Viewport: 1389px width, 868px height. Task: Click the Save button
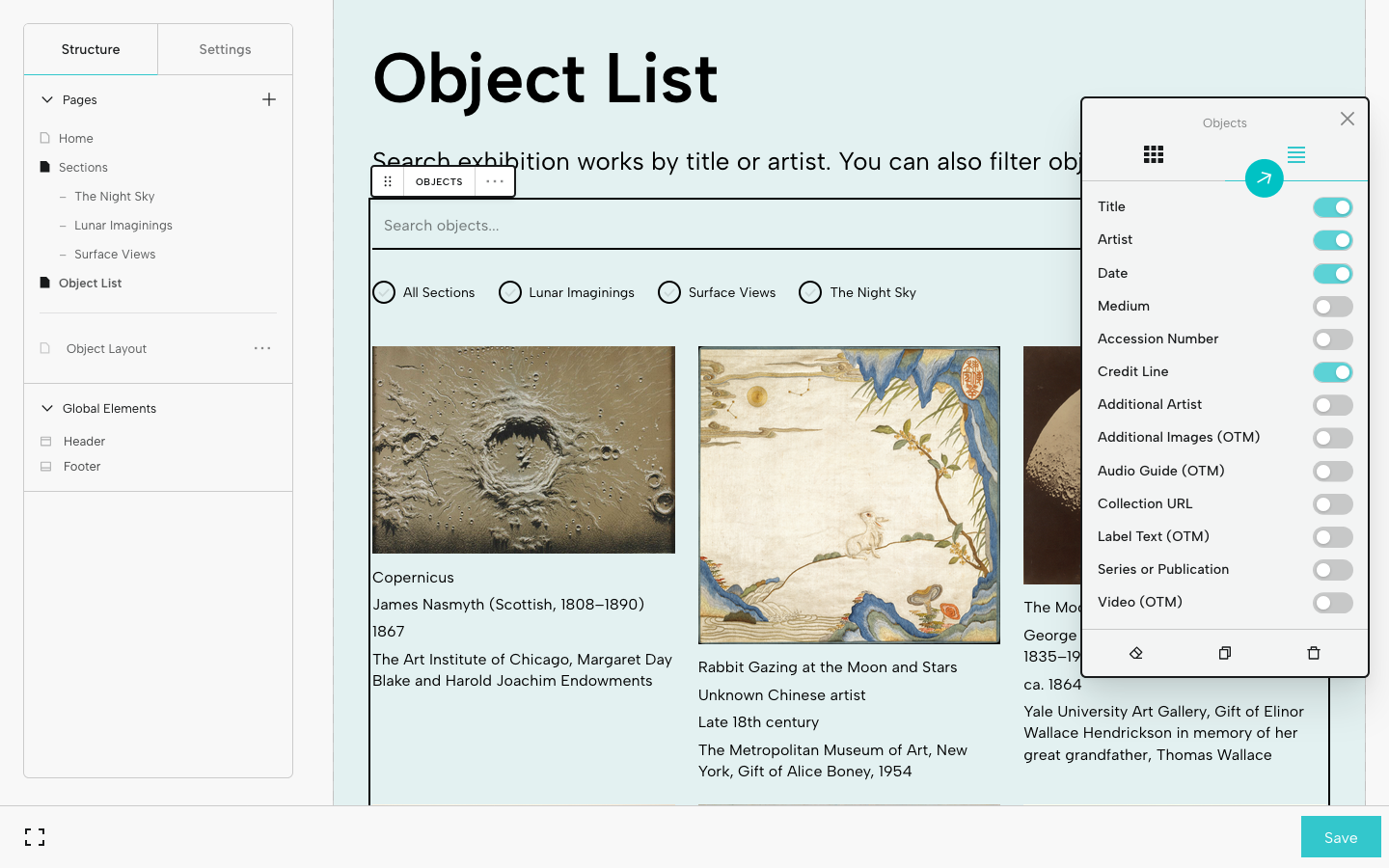click(1341, 837)
